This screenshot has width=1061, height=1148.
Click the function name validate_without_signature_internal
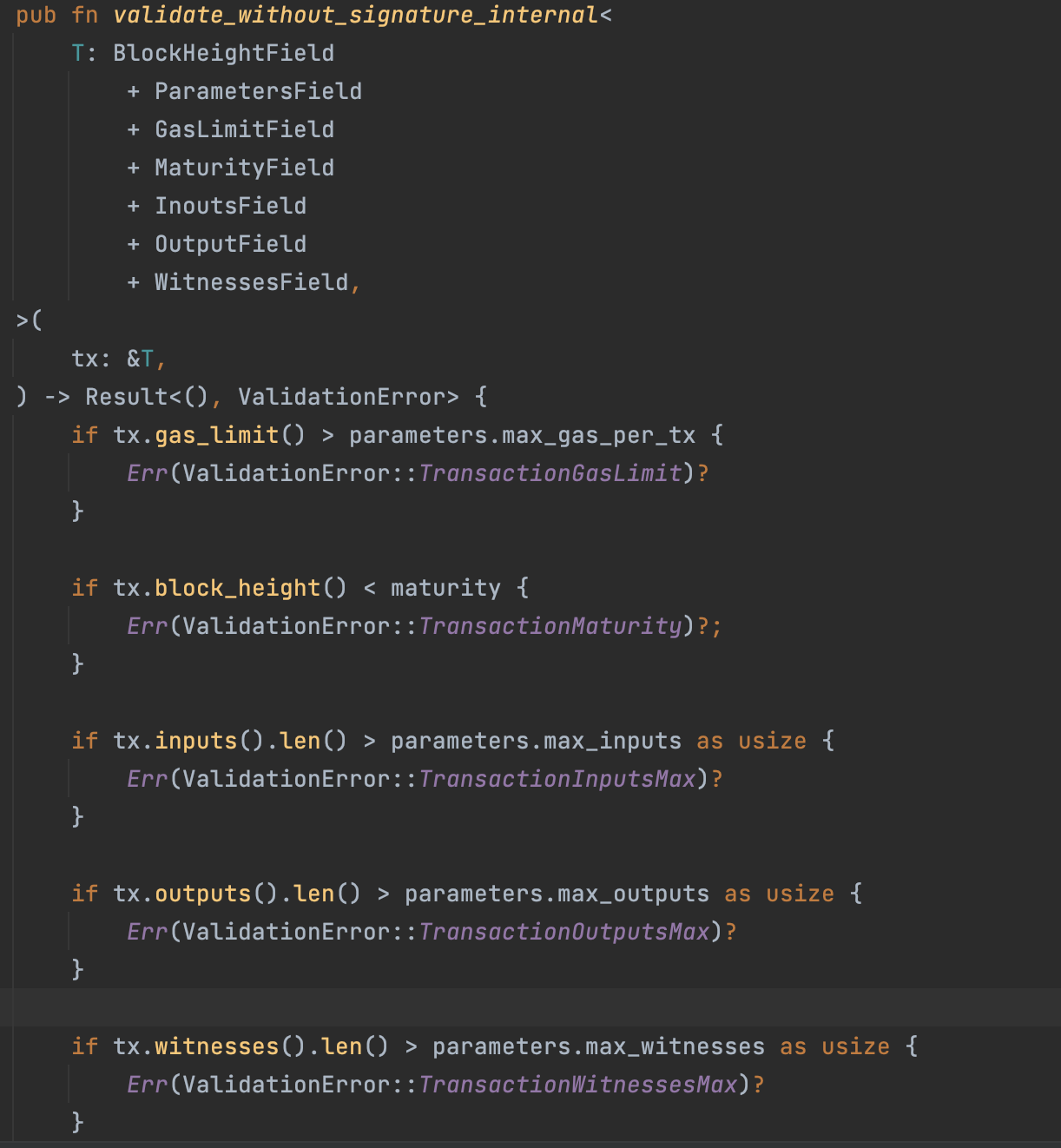356,15
